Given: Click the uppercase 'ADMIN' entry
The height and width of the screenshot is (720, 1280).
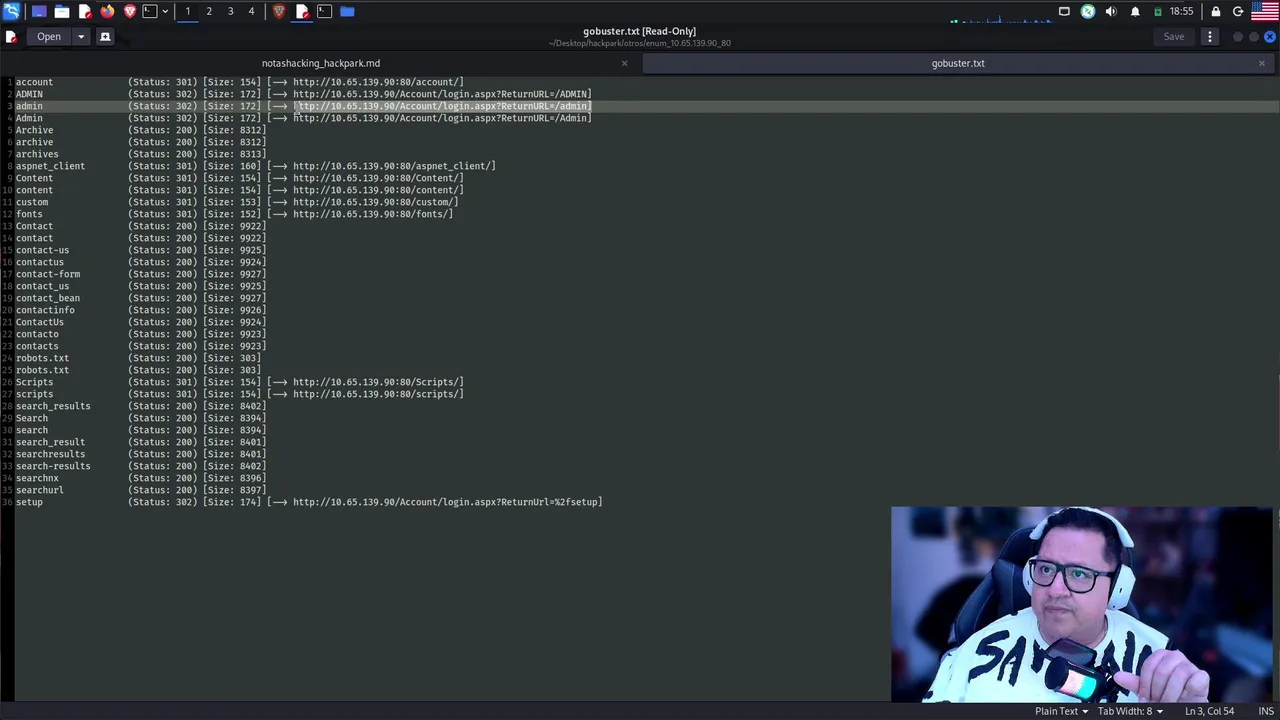Looking at the screenshot, I should pyautogui.click(x=29, y=94).
